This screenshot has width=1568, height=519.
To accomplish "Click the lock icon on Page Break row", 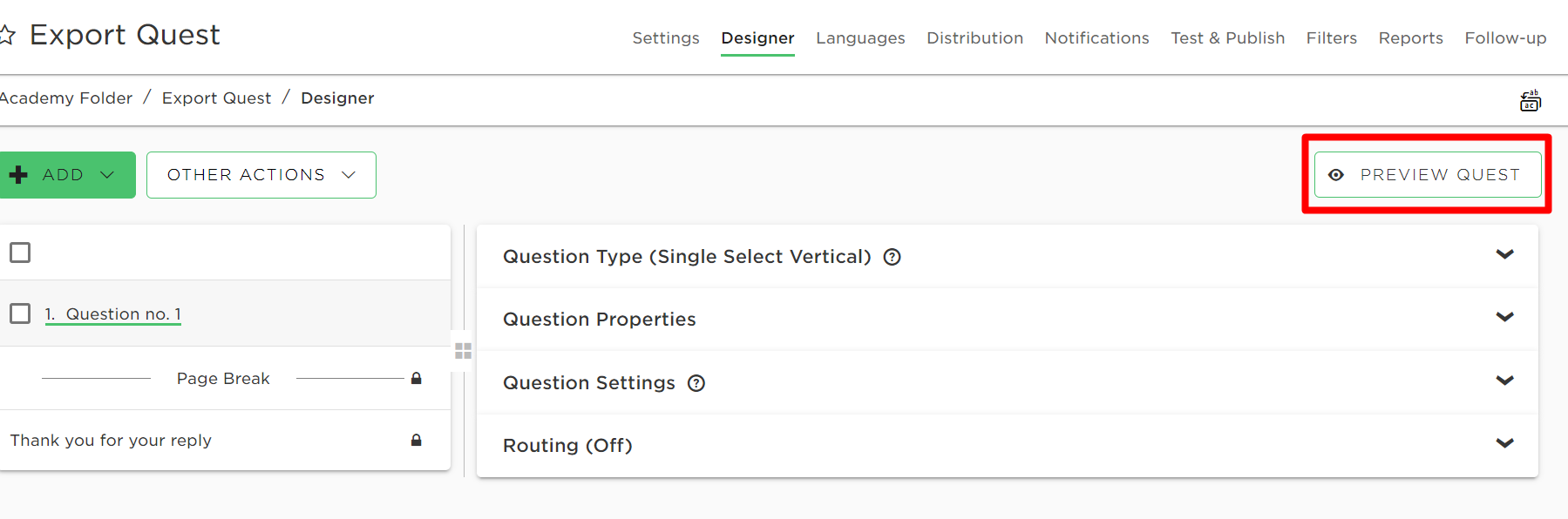I will (417, 378).
